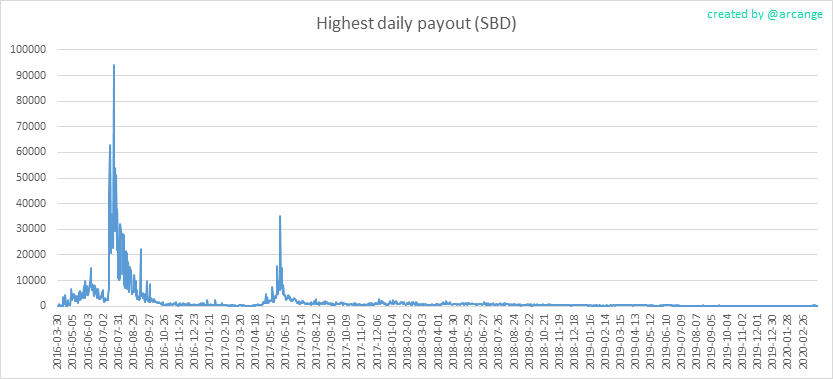Image resolution: width=833 pixels, height=379 pixels.
Task: Click the x-axis date '2020-02-26'
Action: (x=804, y=341)
